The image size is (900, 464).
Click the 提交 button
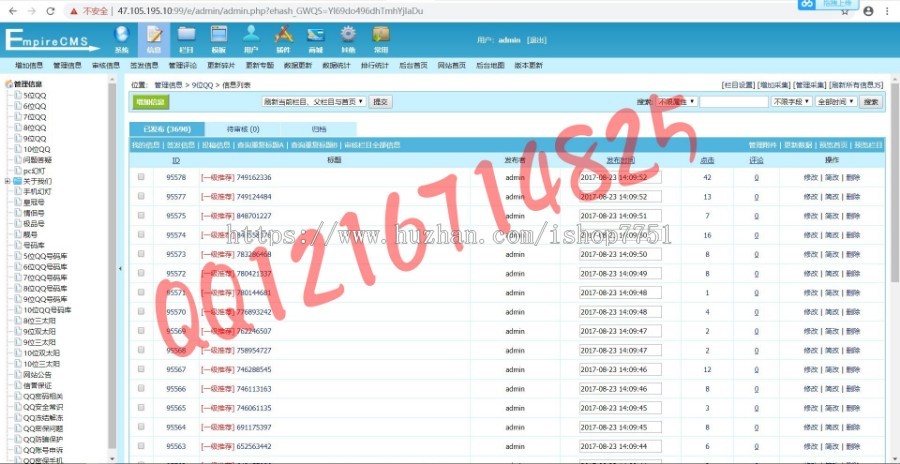pos(381,102)
